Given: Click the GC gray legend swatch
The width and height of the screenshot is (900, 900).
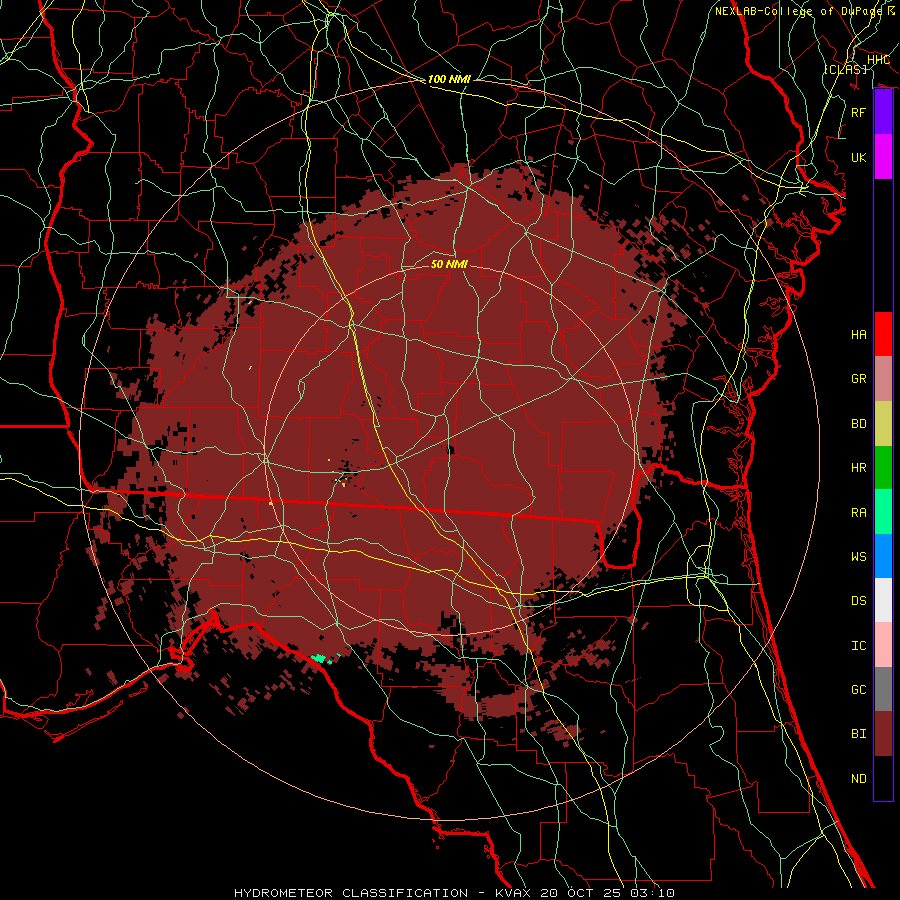Looking at the screenshot, I should click(883, 689).
